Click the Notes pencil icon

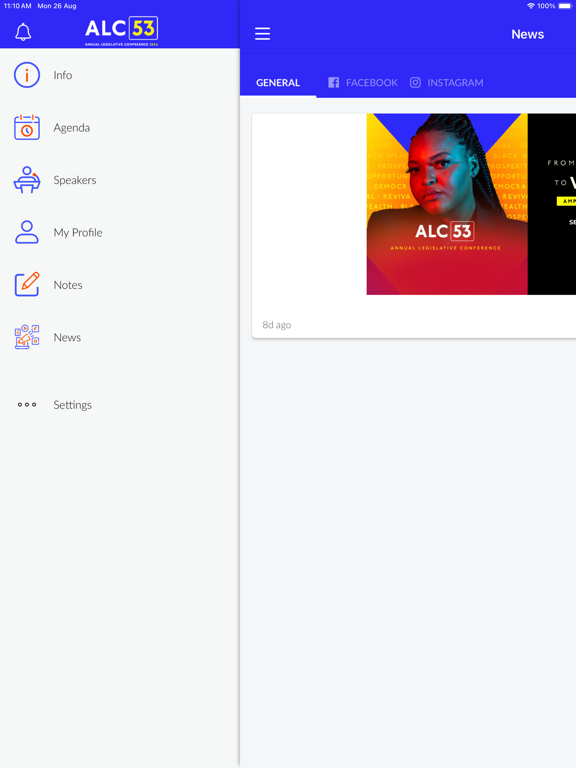27,285
